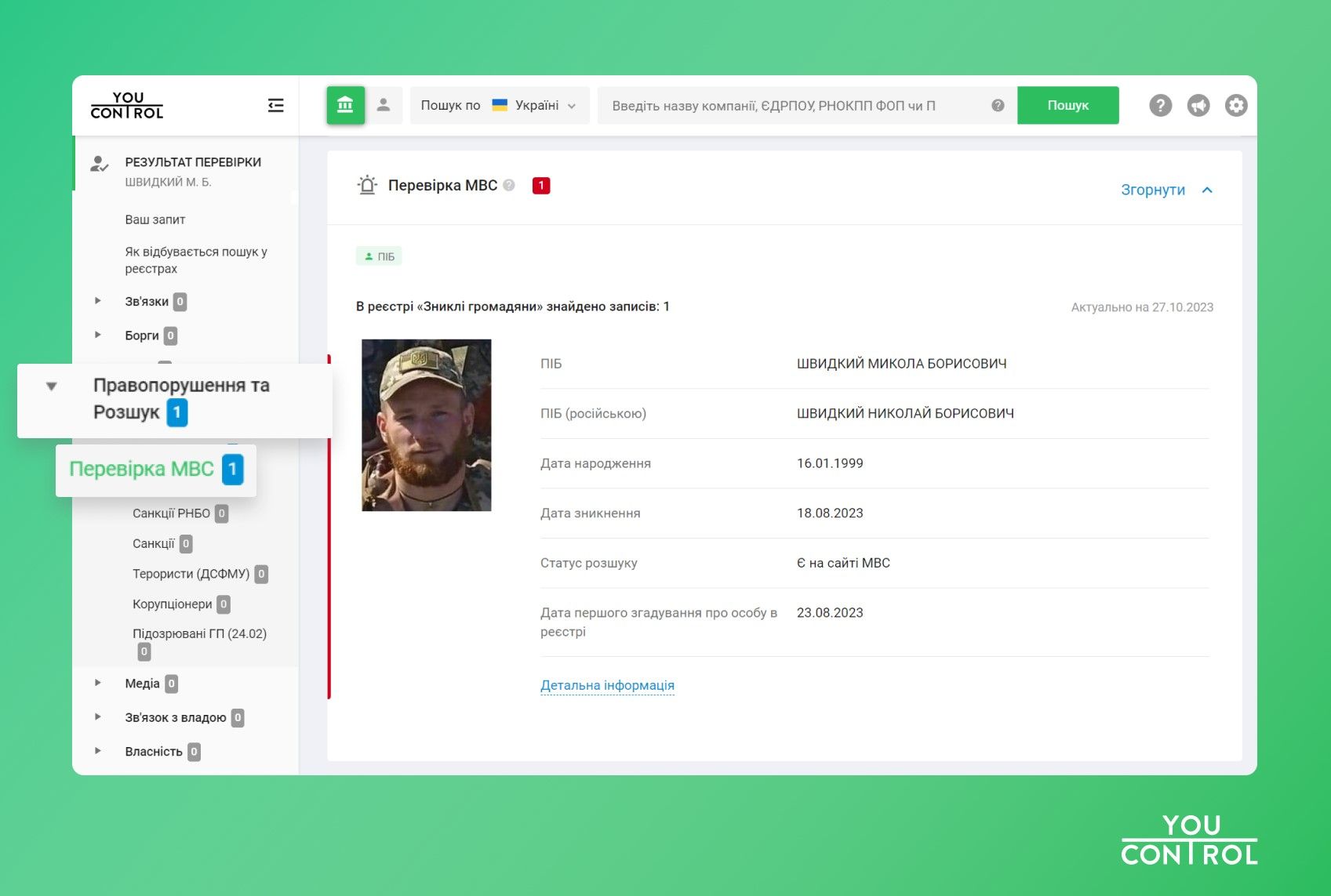Open the help question-mark icon
1331x896 pixels.
pyautogui.click(x=1160, y=104)
